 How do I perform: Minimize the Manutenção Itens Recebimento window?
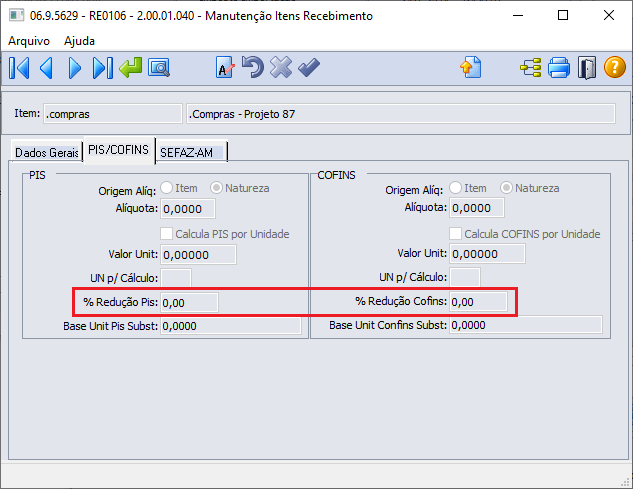coord(518,16)
